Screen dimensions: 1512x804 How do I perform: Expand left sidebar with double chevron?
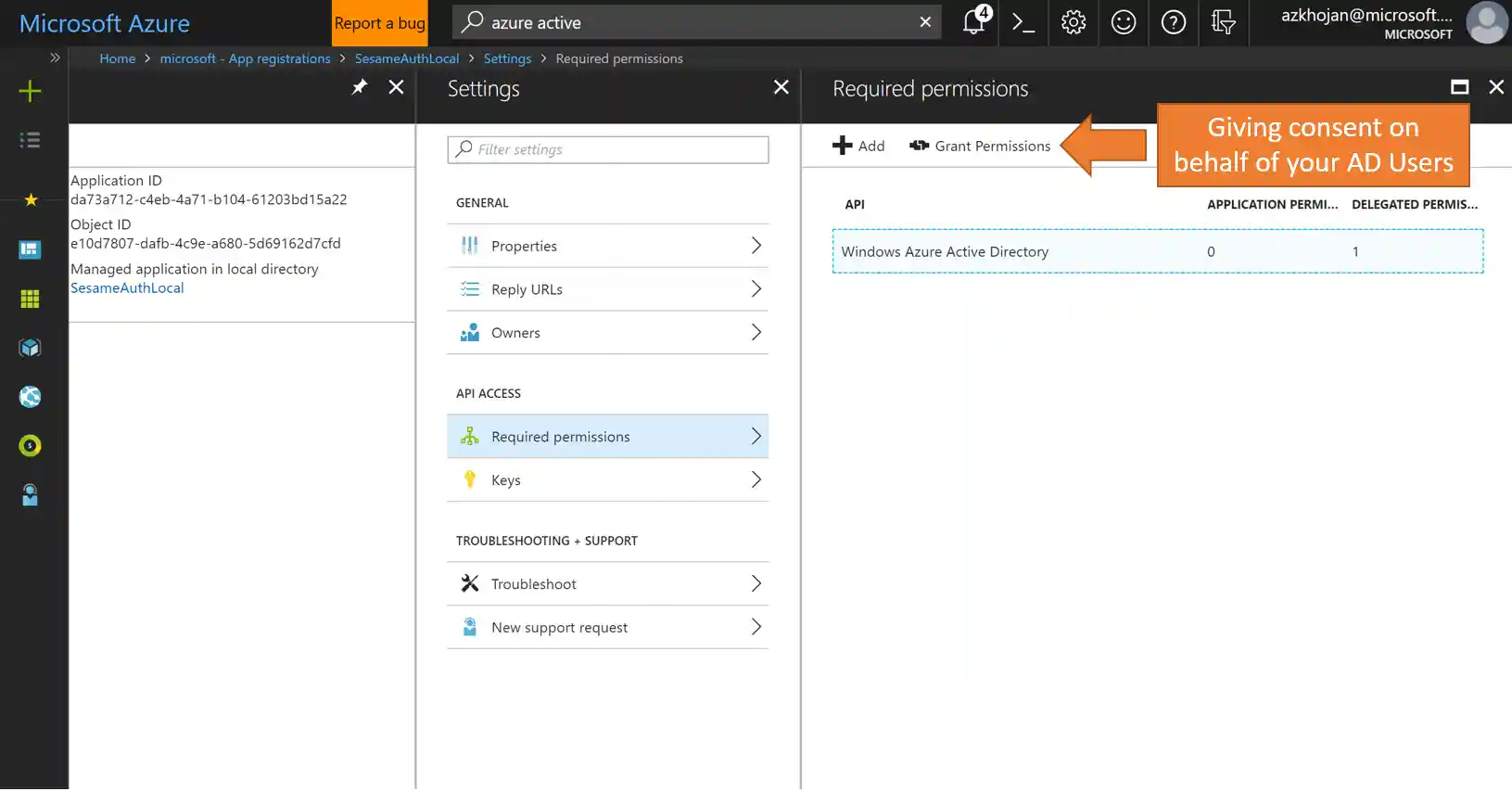(55, 57)
